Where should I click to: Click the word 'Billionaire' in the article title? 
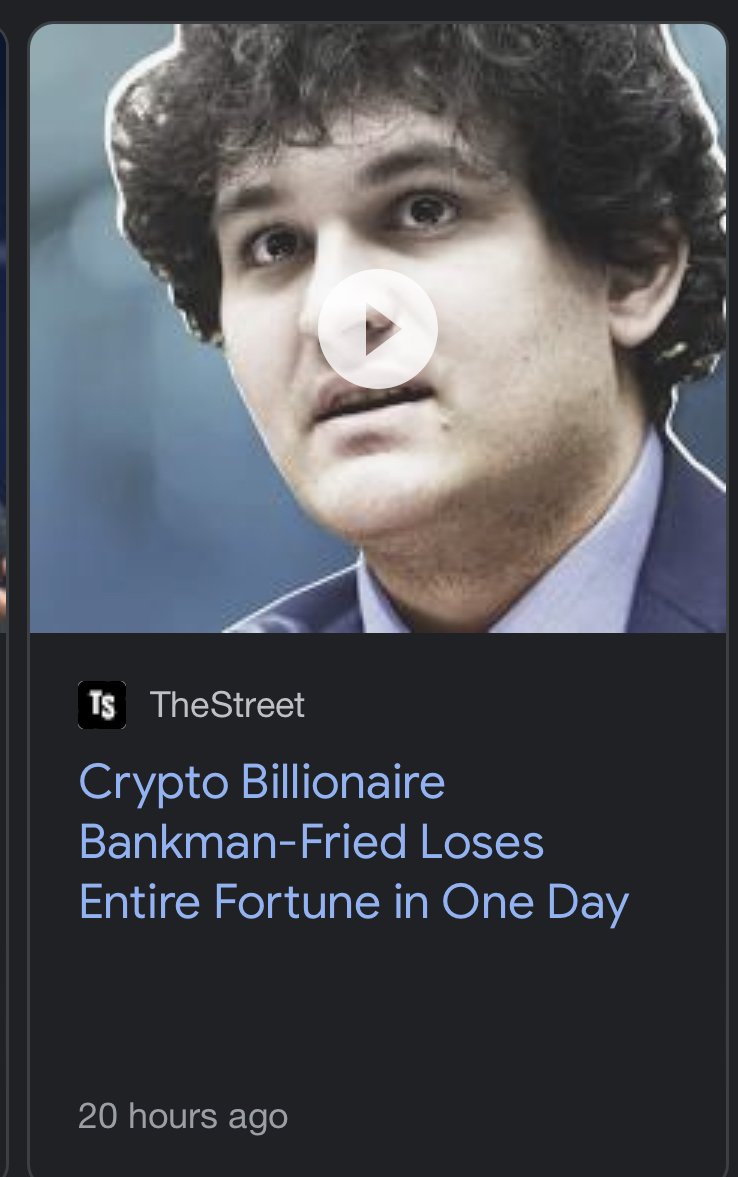[343, 781]
